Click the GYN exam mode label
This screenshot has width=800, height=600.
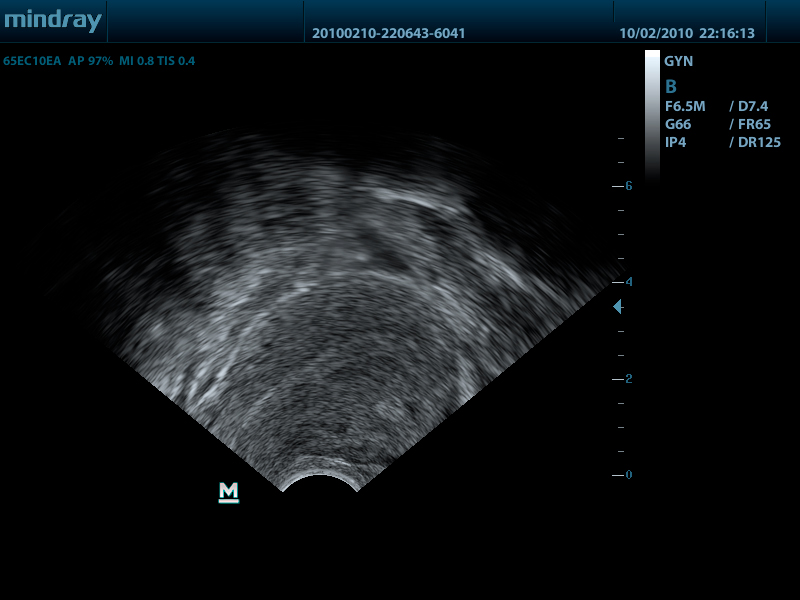pos(679,61)
